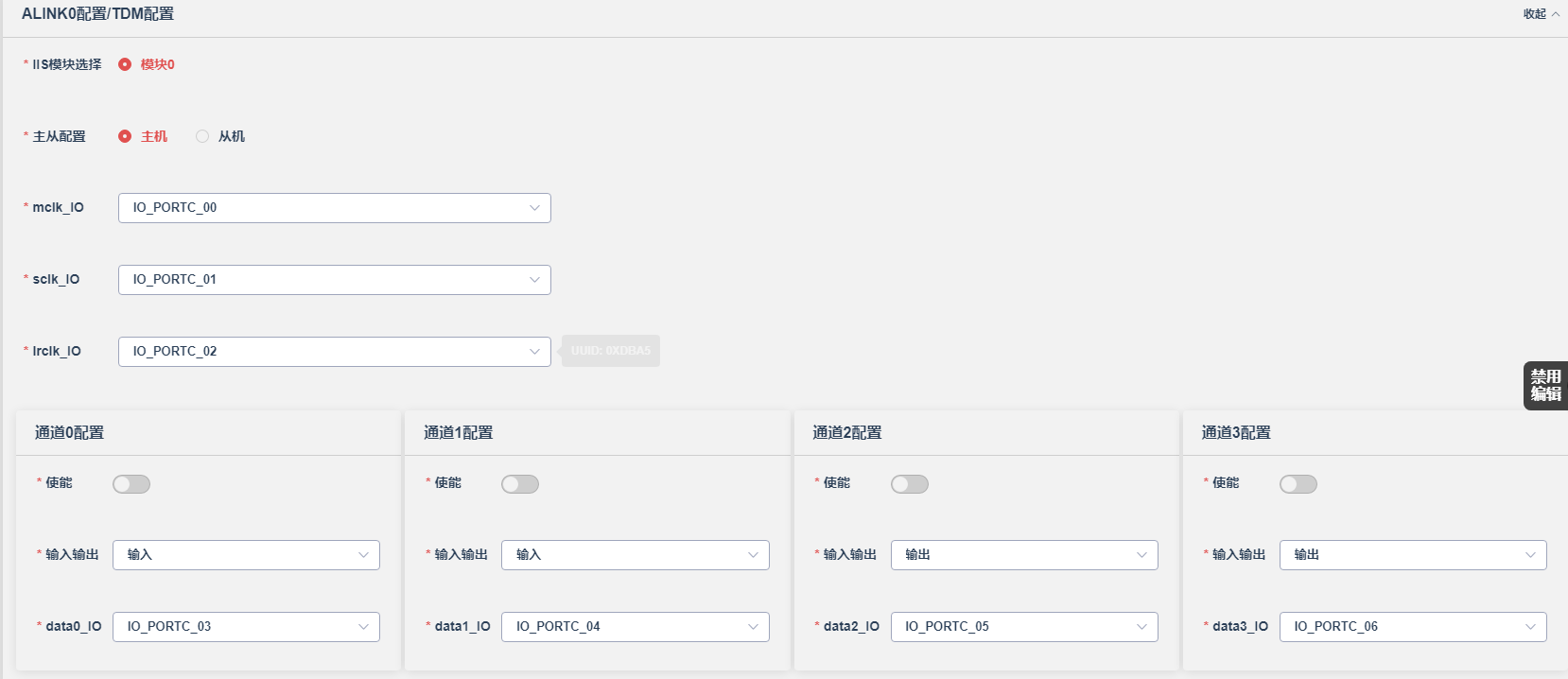The image size is (1568, 679).
Task: Collapse the ALINK0配置/TDM配置 section via 收起
Action: pos(1541,14)
